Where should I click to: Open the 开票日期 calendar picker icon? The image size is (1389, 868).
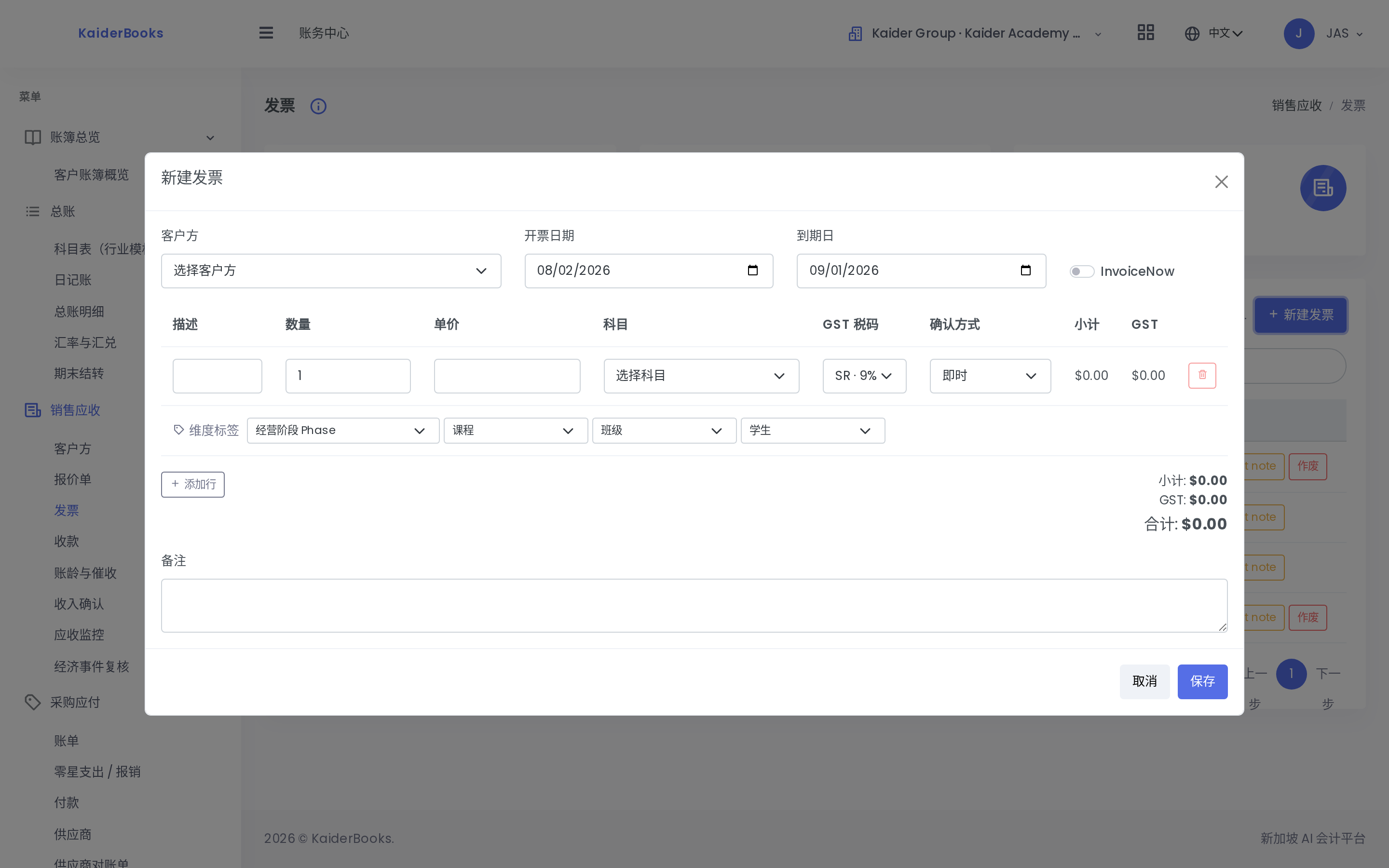point(752,271)
